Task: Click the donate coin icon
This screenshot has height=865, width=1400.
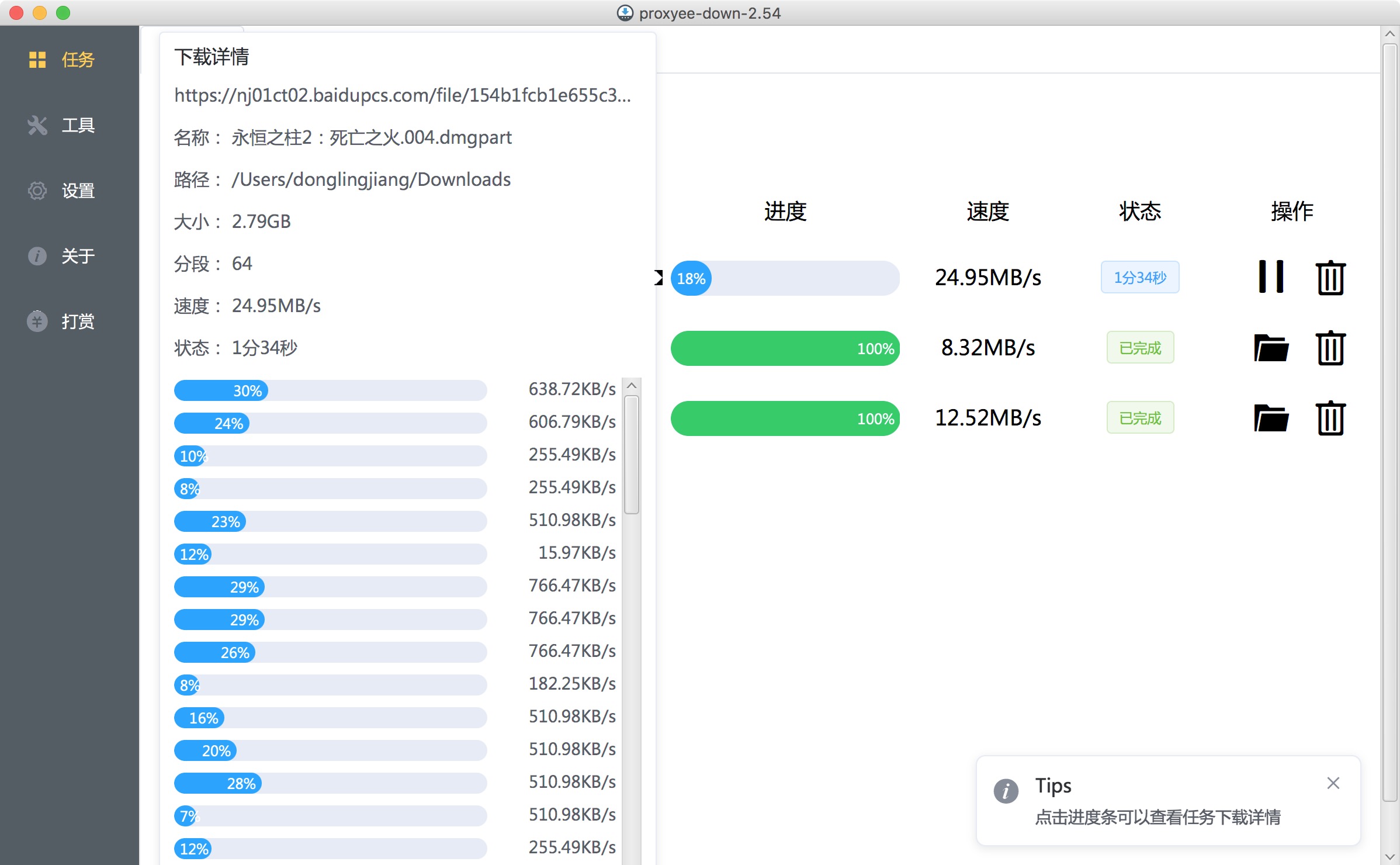Action: click(x=37, y=321)
